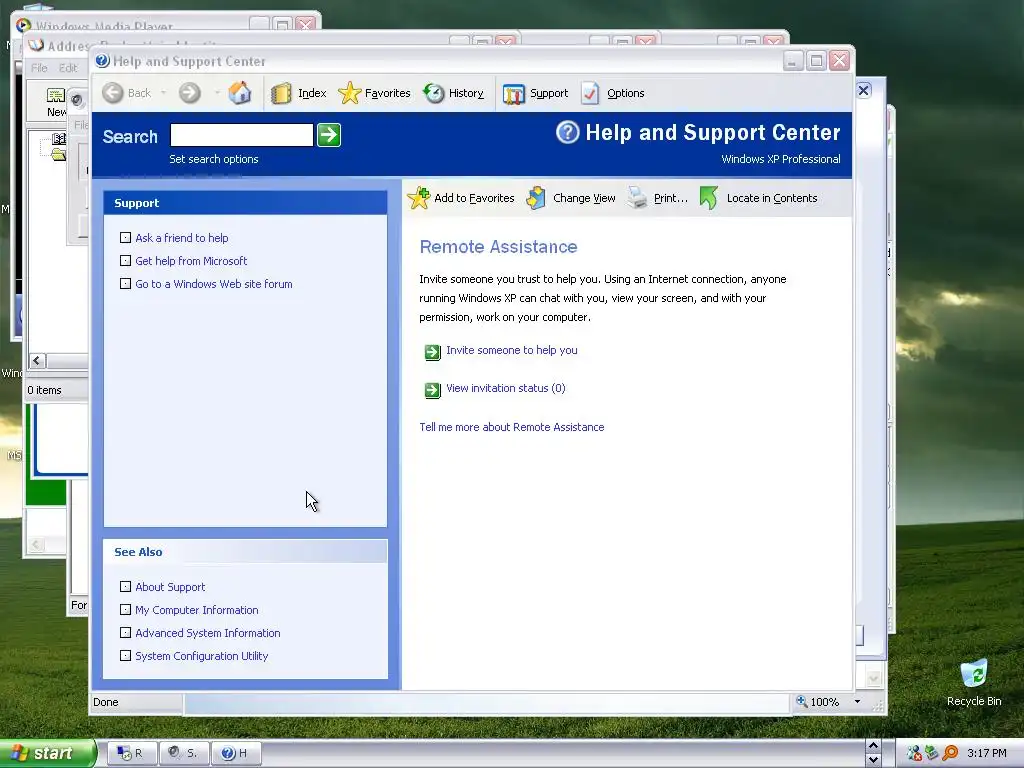Go back with the Back arrow icon
This screenshot has width=1024, height=768.
(x=112, y=93)
